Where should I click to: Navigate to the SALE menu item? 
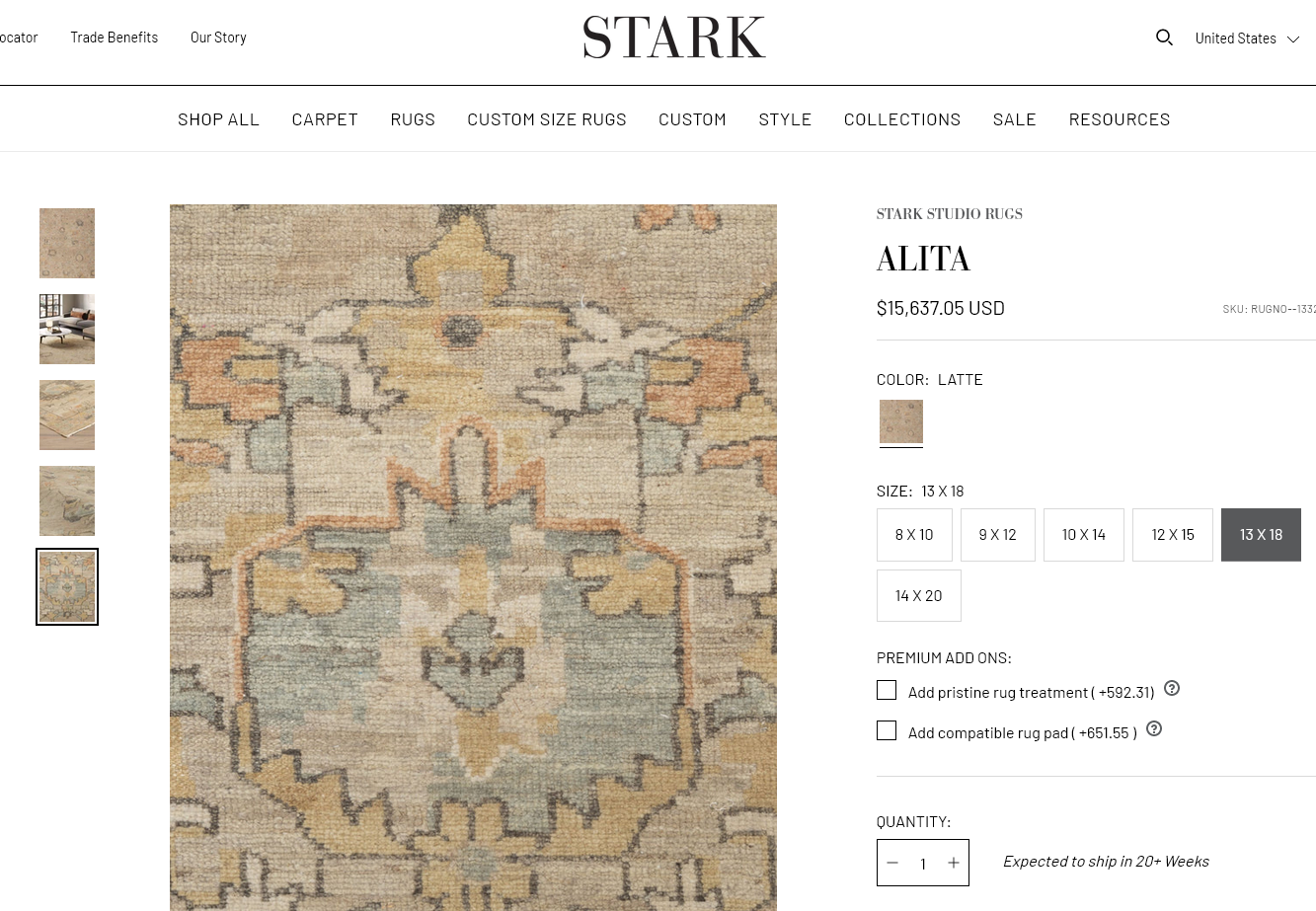click(1014, 118)
